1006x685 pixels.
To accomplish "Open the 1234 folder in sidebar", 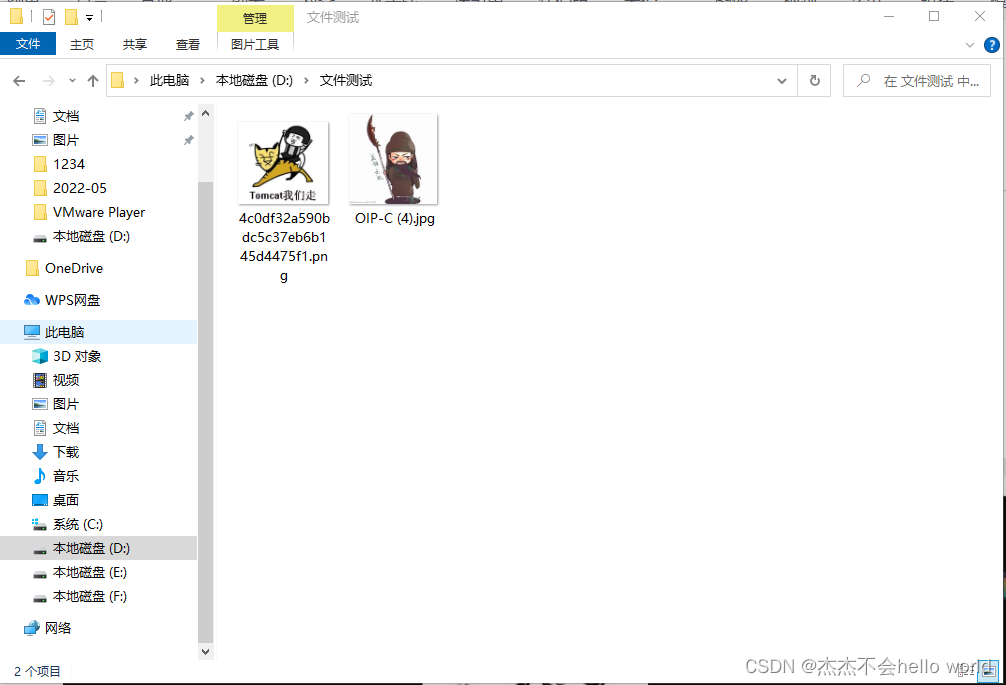I will 69,164.
